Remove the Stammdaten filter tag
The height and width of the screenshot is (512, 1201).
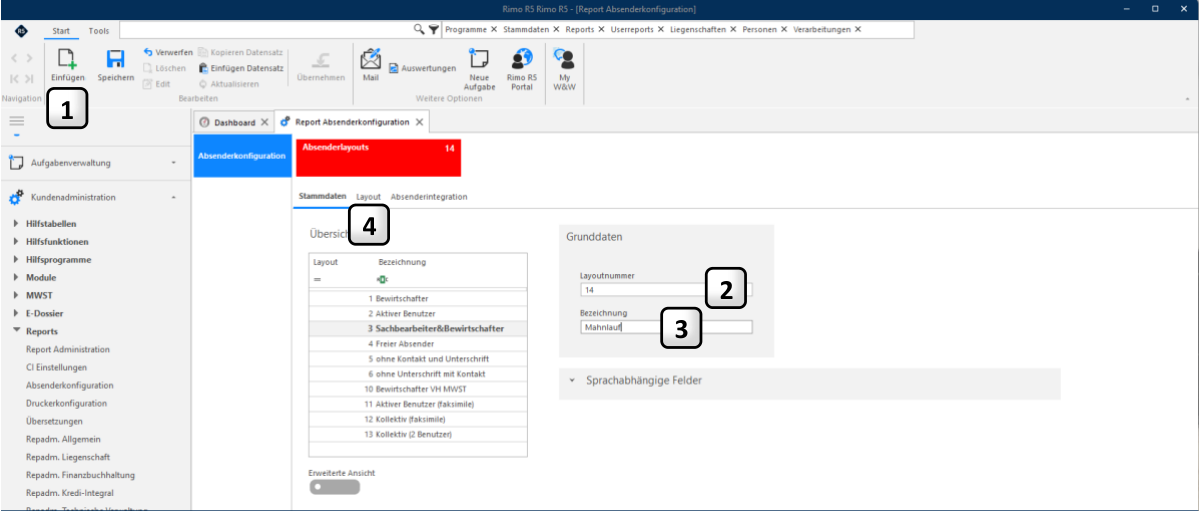(x=556, y=30)
